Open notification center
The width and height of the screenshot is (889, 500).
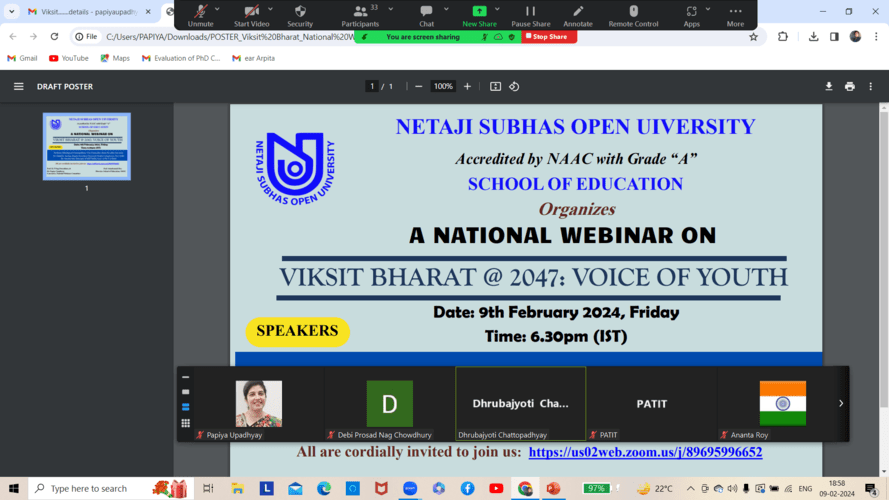(x=871, y=488)
